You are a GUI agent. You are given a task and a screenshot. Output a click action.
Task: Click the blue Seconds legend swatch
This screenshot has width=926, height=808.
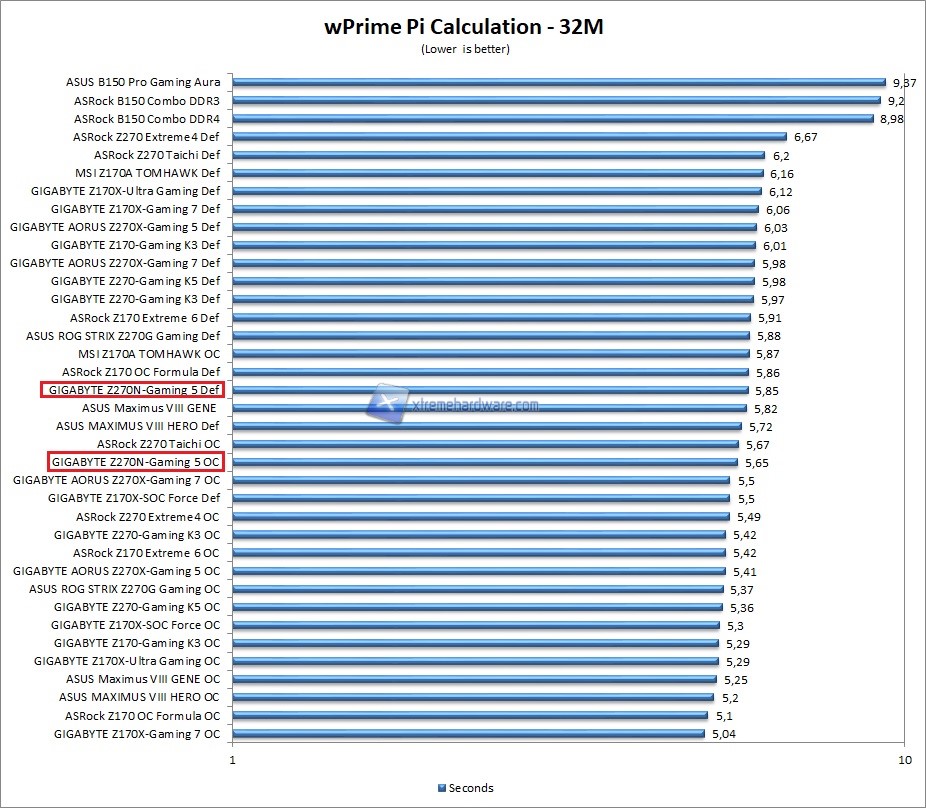[x=442, y=788]
